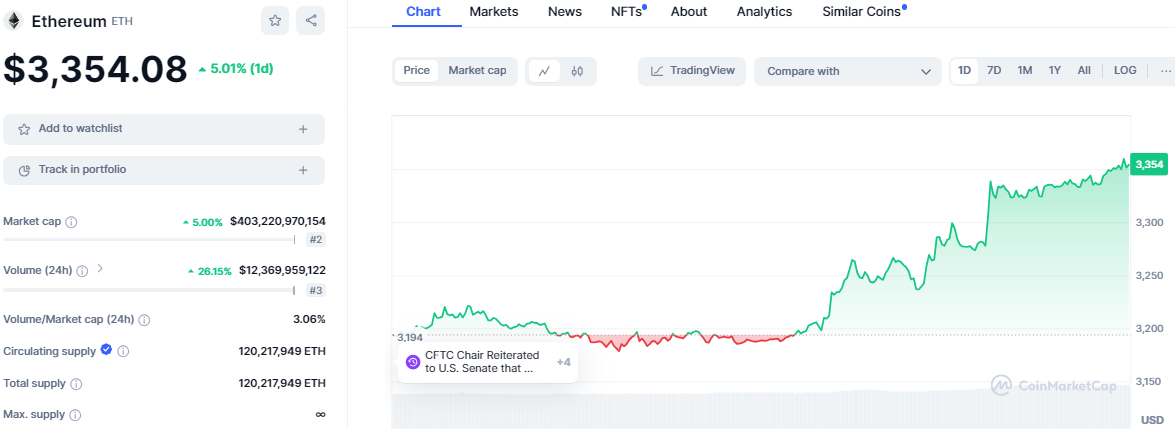Image resolution: width=1175 pixels, height=429 pixels.
Task: Switch to the Analytics tab
Action: point(764,11)
